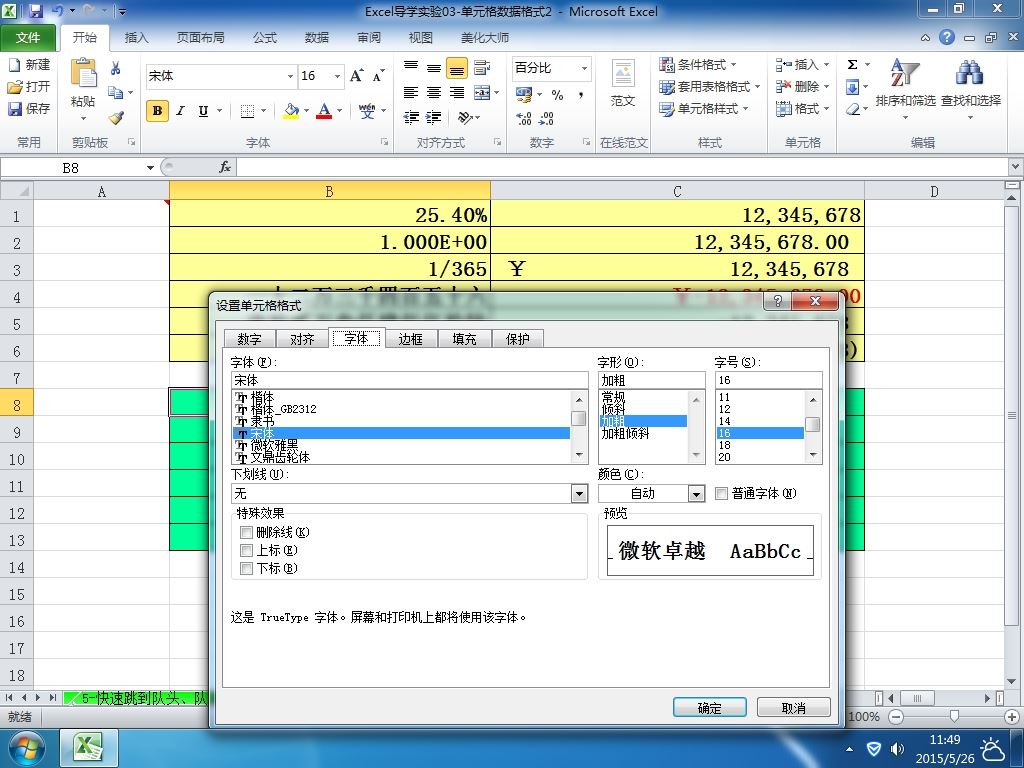Click the 新建 quick button

coord(29,65)
